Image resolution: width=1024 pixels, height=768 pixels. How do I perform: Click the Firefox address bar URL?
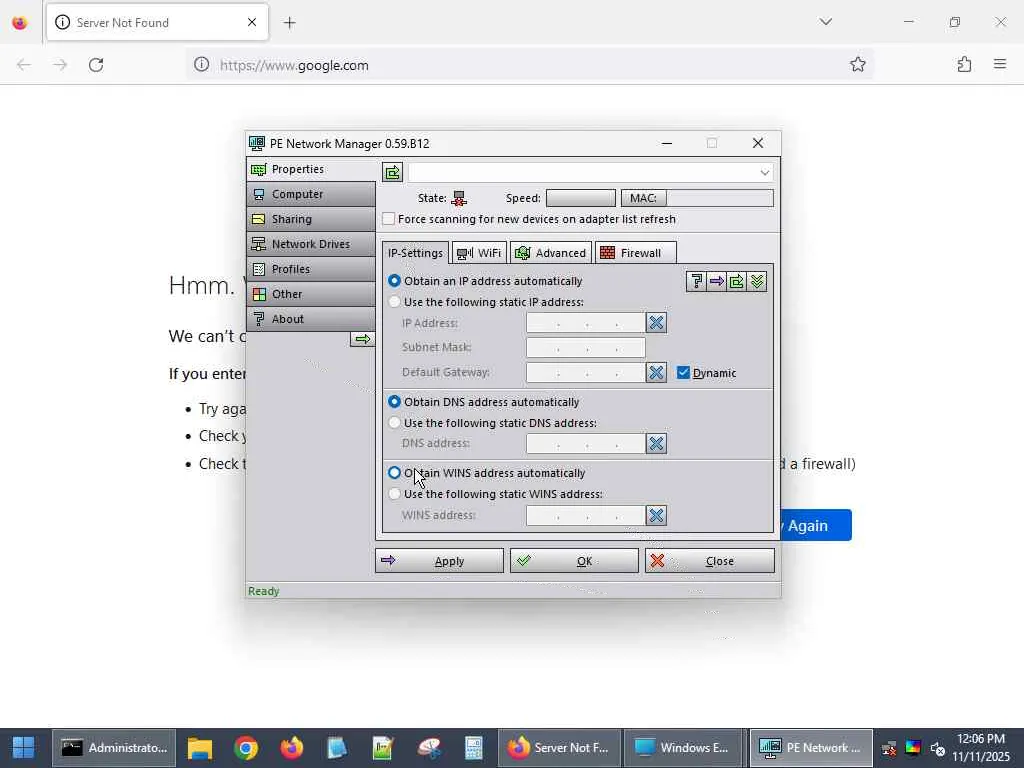pos(294,65)
